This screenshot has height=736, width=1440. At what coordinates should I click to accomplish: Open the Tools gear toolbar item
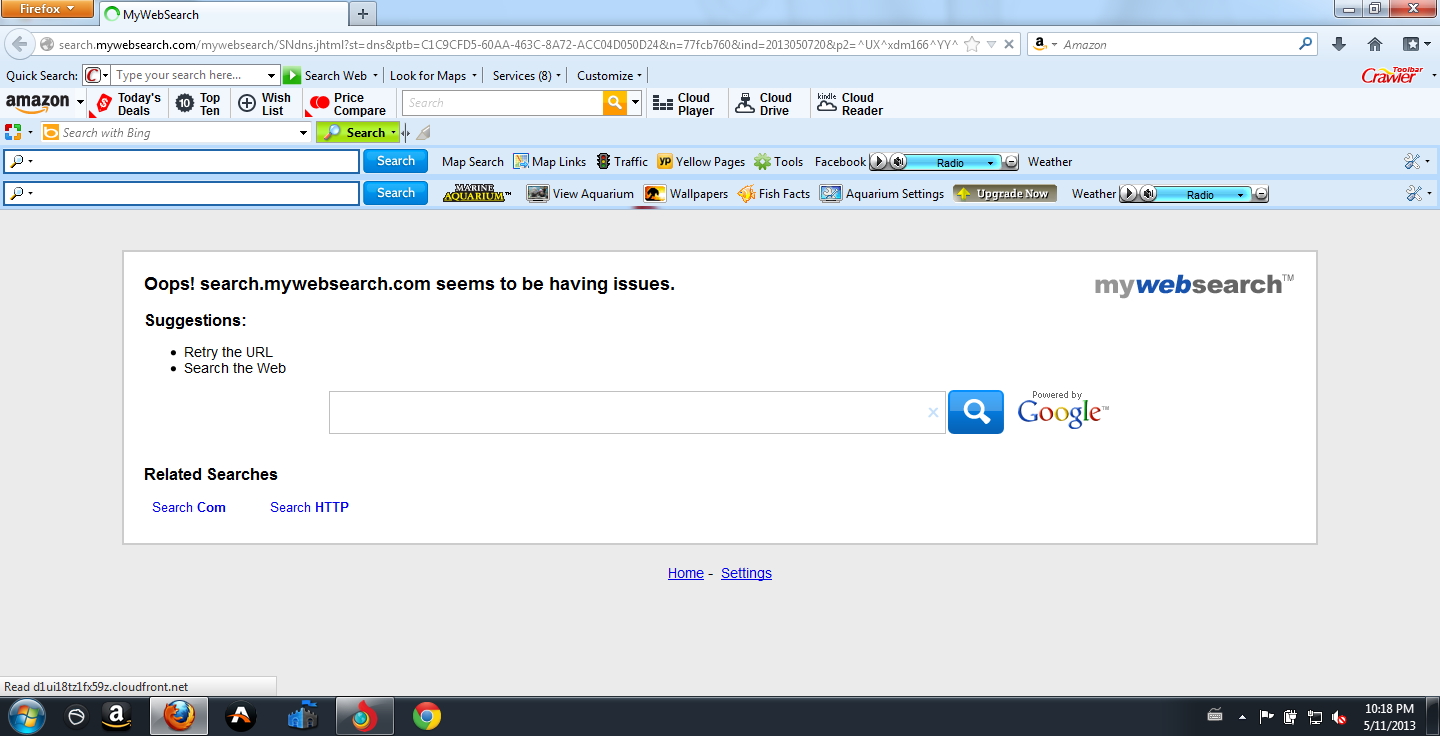[x=778, y=161]
